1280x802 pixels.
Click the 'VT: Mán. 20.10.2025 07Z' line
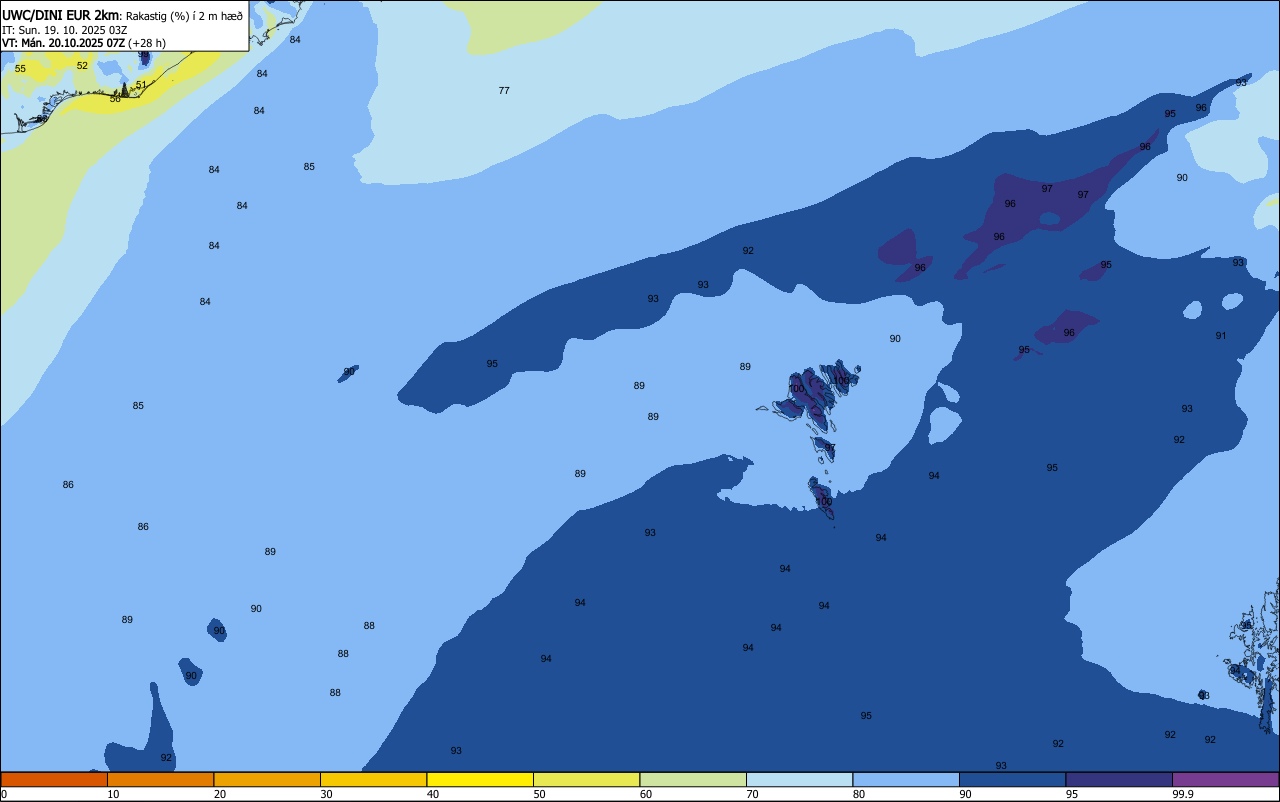(63, 43)
